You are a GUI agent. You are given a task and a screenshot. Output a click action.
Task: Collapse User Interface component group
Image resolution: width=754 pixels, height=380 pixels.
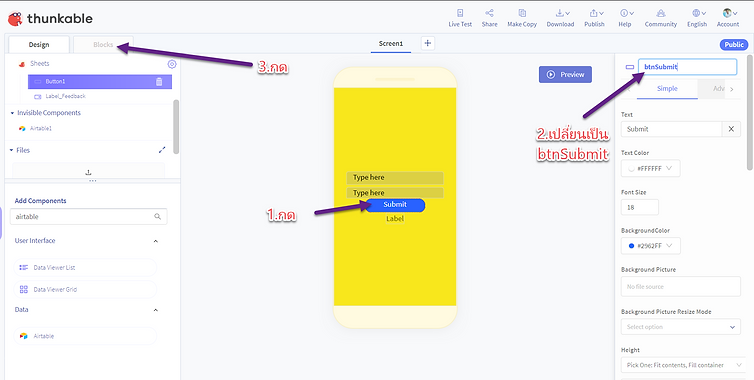coord(156,241)
